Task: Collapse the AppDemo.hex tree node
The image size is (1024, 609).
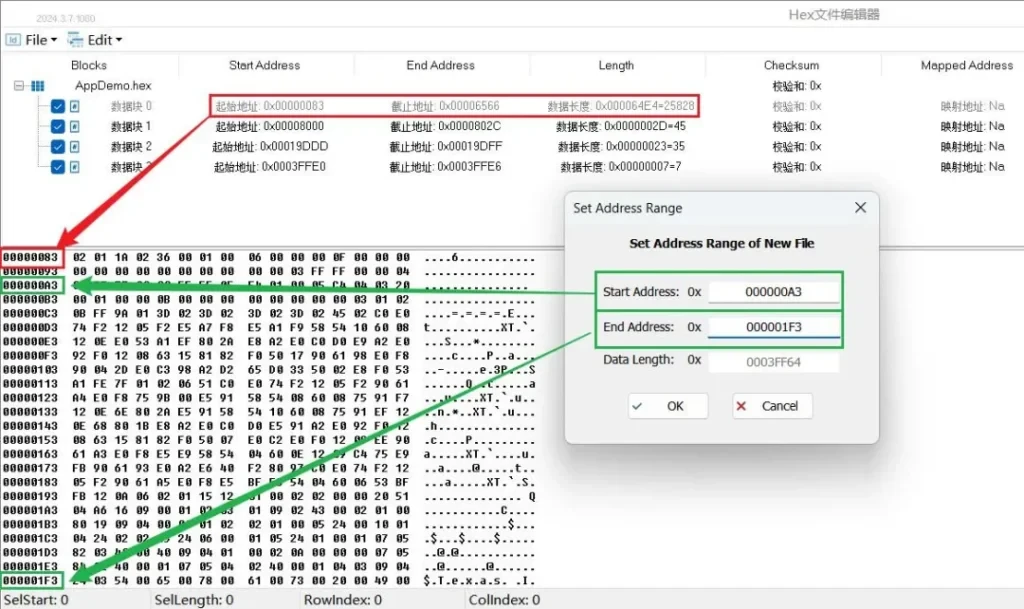Action: click(x=18, y=86)
